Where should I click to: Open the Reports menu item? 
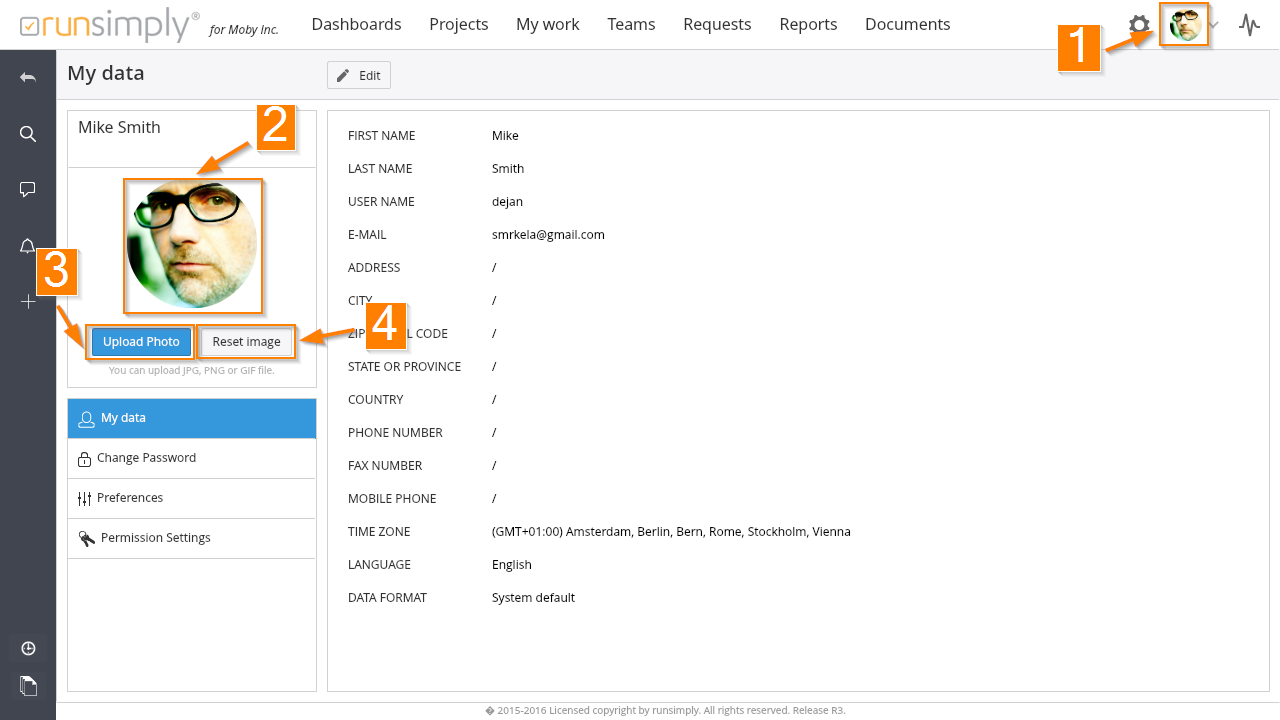coord(808,24)
